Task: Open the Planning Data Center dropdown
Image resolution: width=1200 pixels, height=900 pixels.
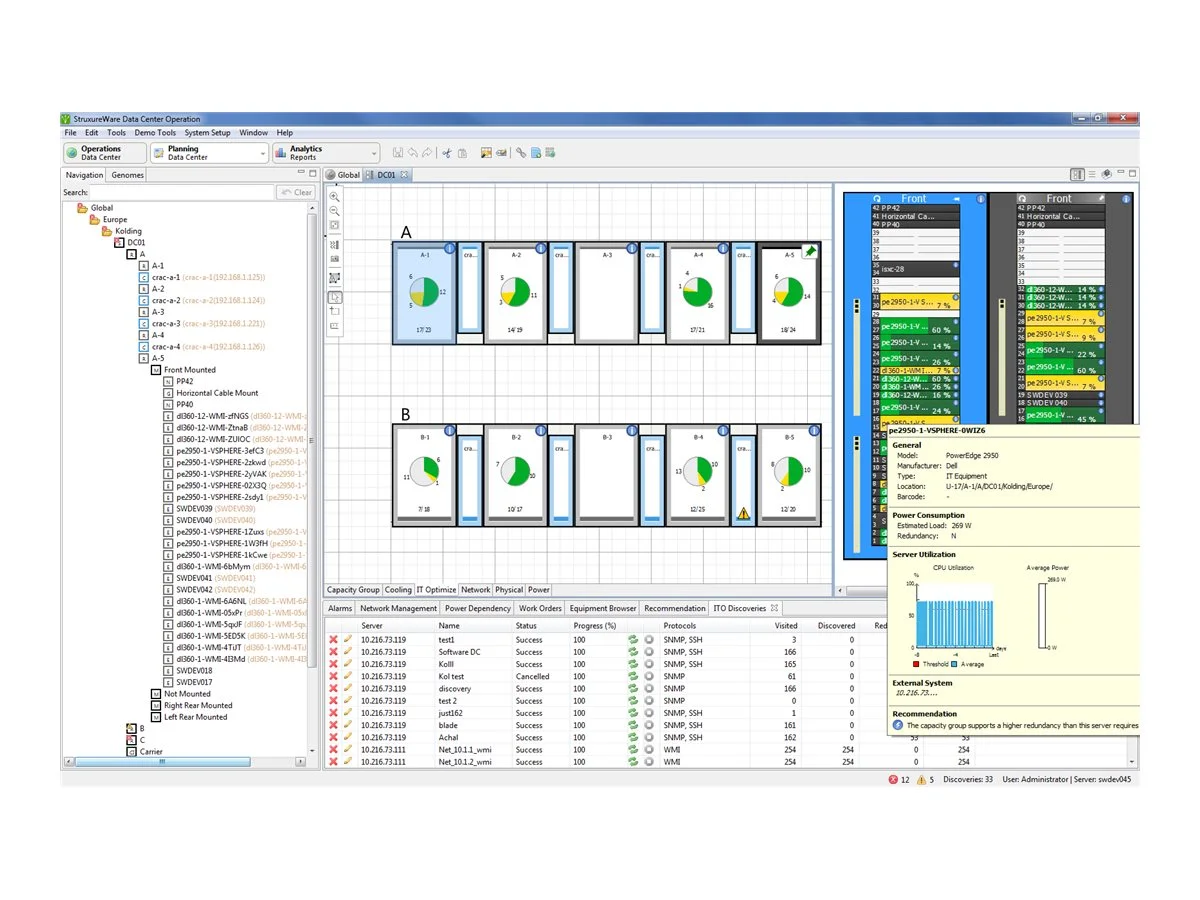Action: click(262, 151)
